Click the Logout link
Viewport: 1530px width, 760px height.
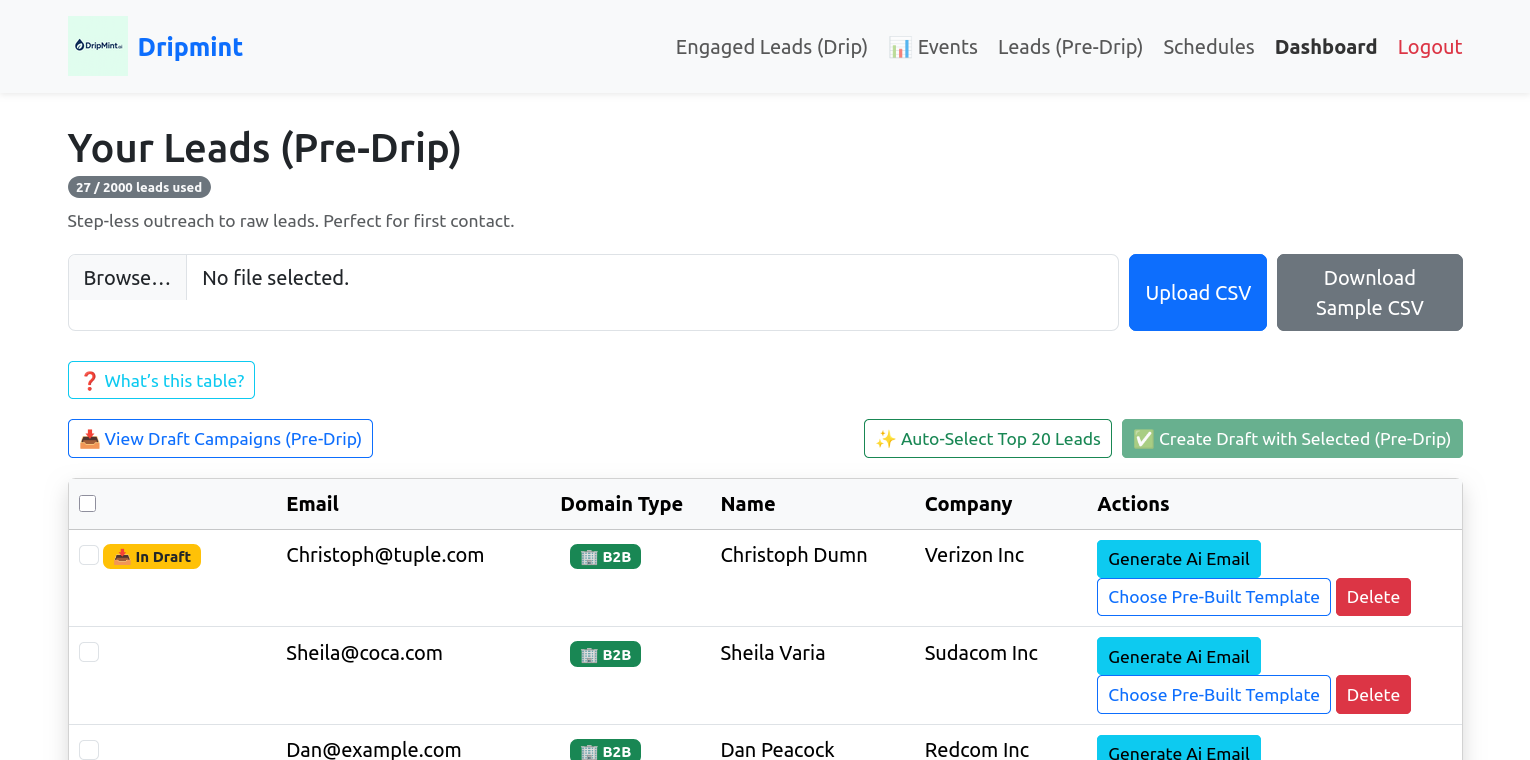[1429, 47]
